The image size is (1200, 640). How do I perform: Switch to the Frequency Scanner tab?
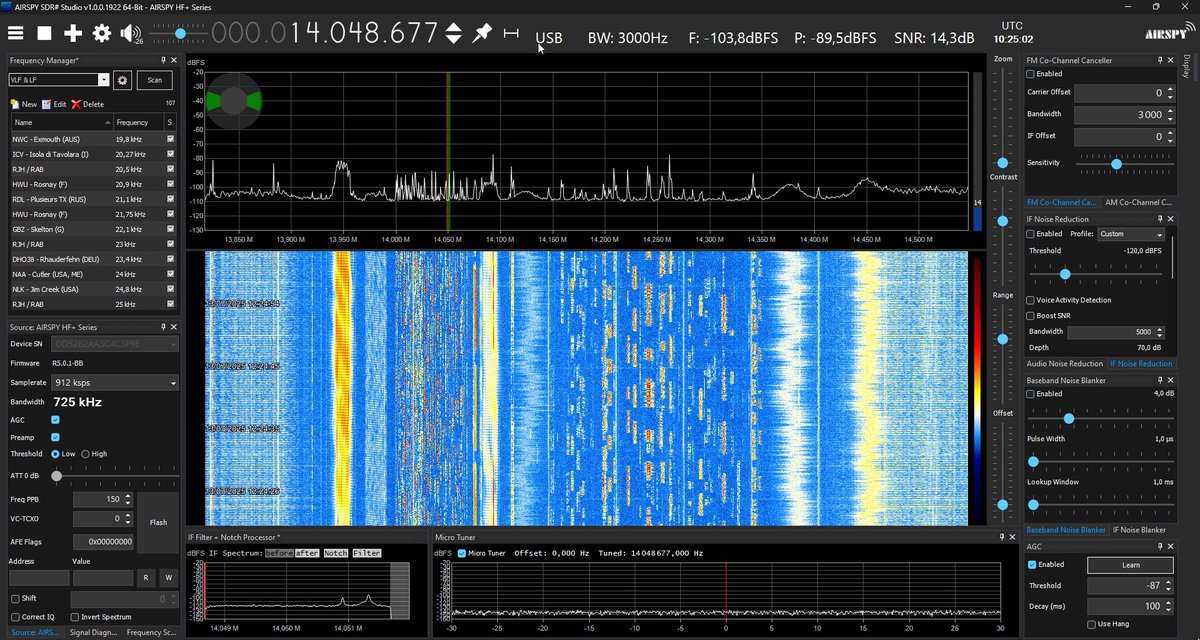point(151,632)
